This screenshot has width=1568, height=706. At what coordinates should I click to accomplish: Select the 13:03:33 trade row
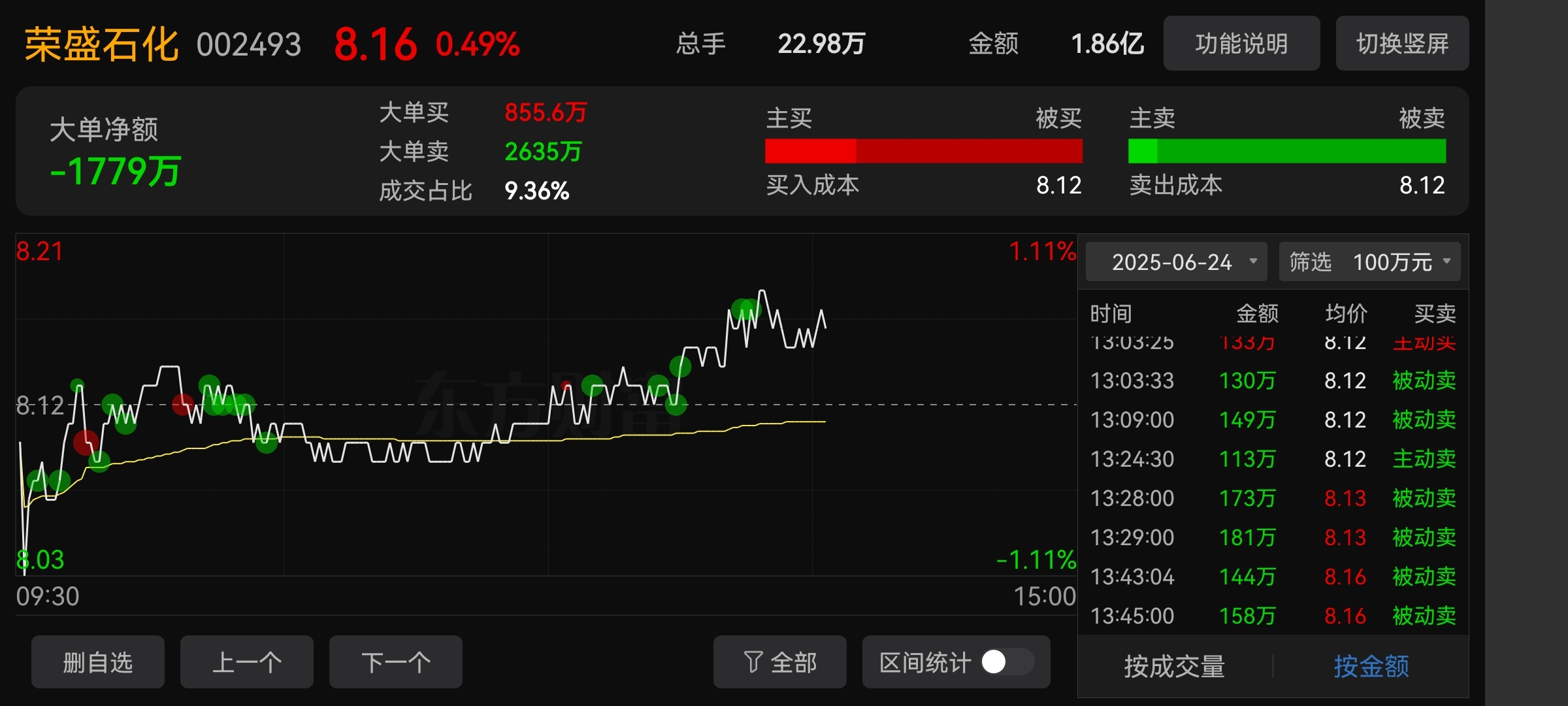[1273, 380]
